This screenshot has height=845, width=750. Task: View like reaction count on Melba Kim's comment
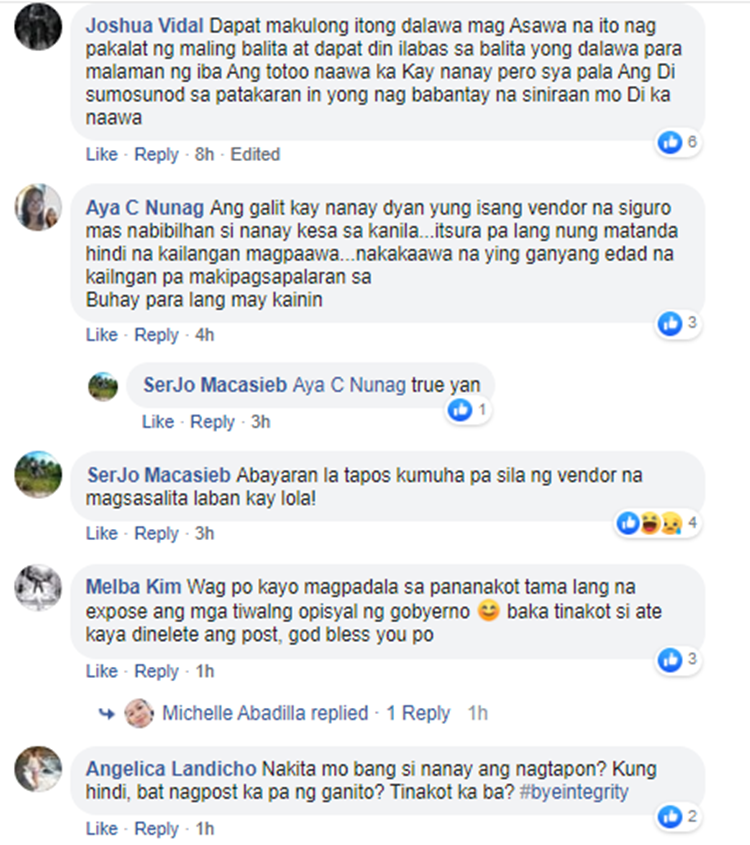[x=692, y=659]
